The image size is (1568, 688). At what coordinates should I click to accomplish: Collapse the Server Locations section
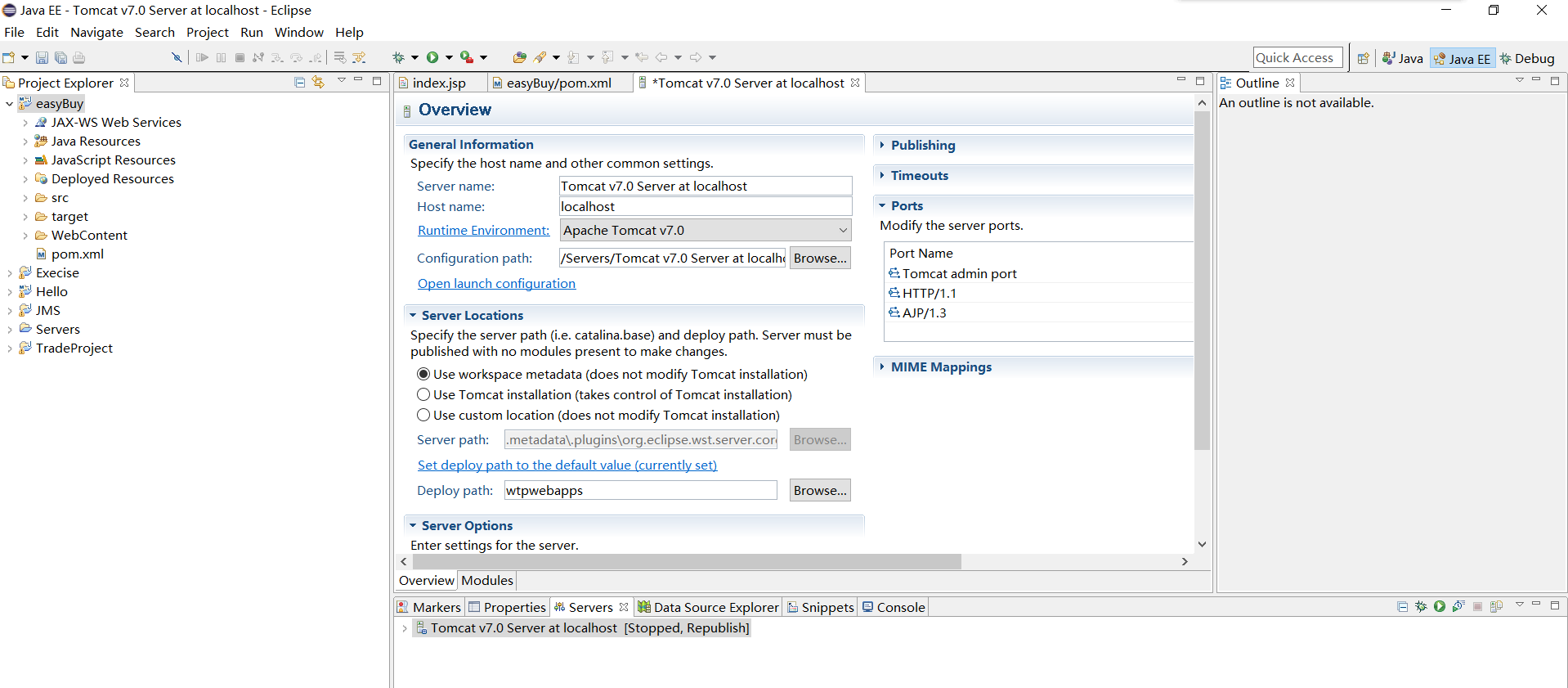[x=413, y=315]
